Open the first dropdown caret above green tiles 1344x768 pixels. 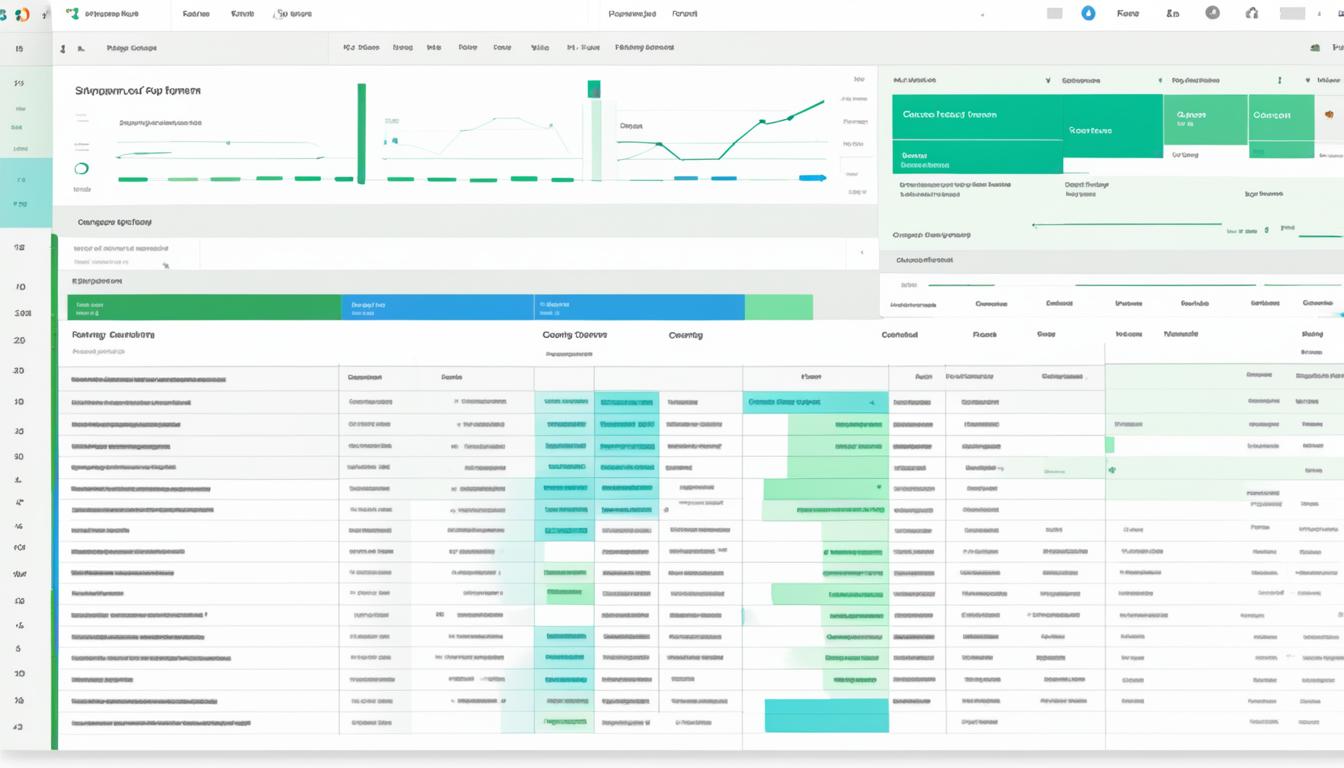click(x=1047, y=79)
